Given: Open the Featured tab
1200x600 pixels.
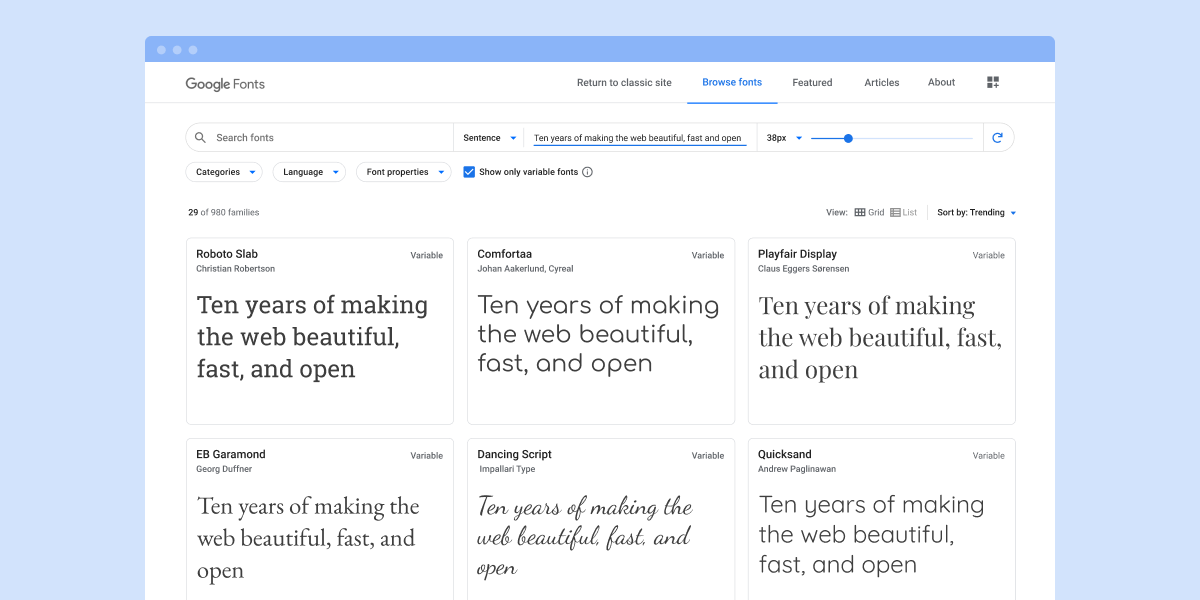Looking at the screenshot, I should tap(812, 83).
